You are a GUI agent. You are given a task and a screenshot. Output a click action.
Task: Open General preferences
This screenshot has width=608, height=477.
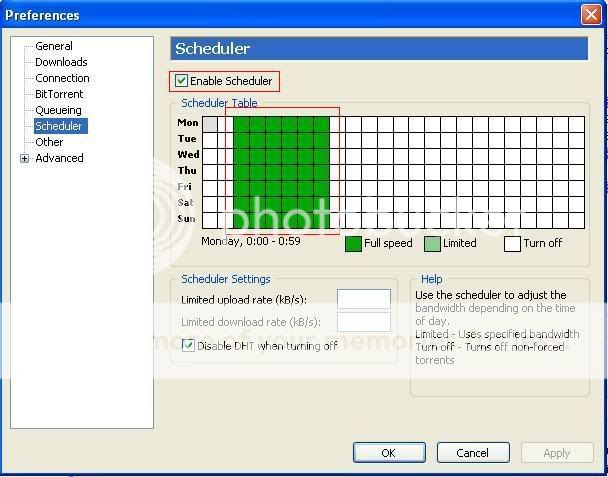pyautogui.click(x=54, y=46)
